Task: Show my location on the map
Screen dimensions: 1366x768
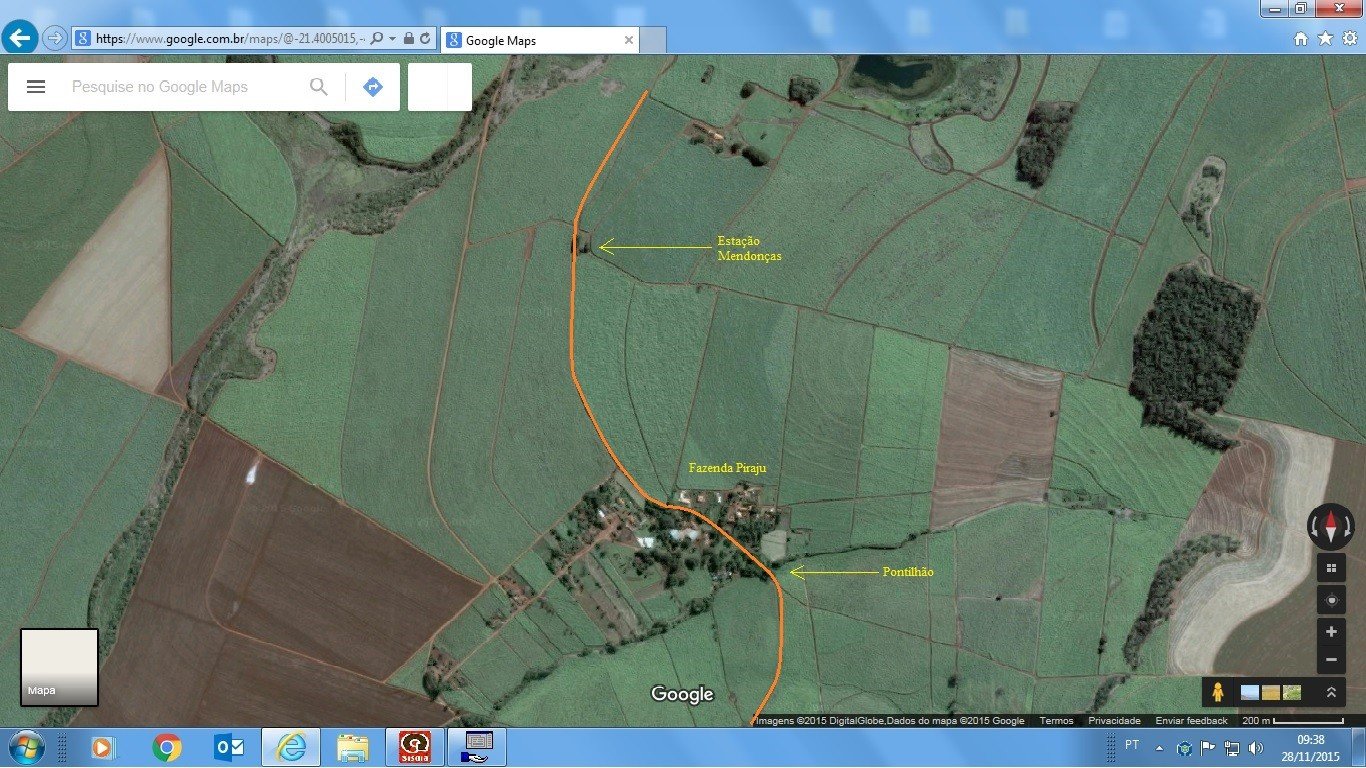Action: [x=1330, y=600]
